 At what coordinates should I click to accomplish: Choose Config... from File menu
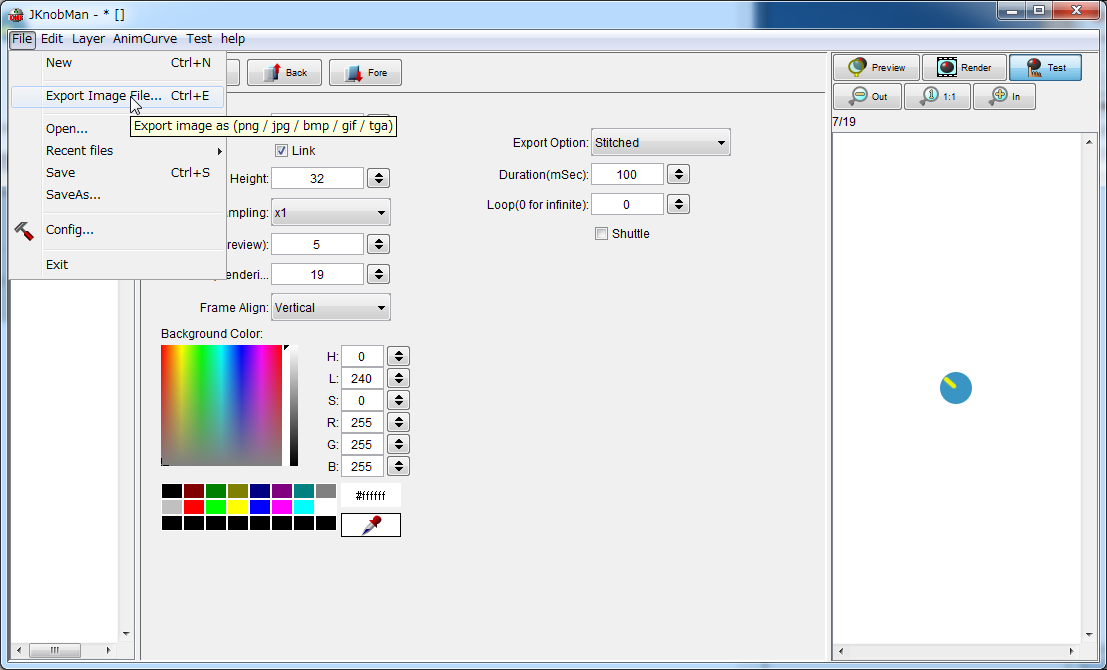coord(117,229)
